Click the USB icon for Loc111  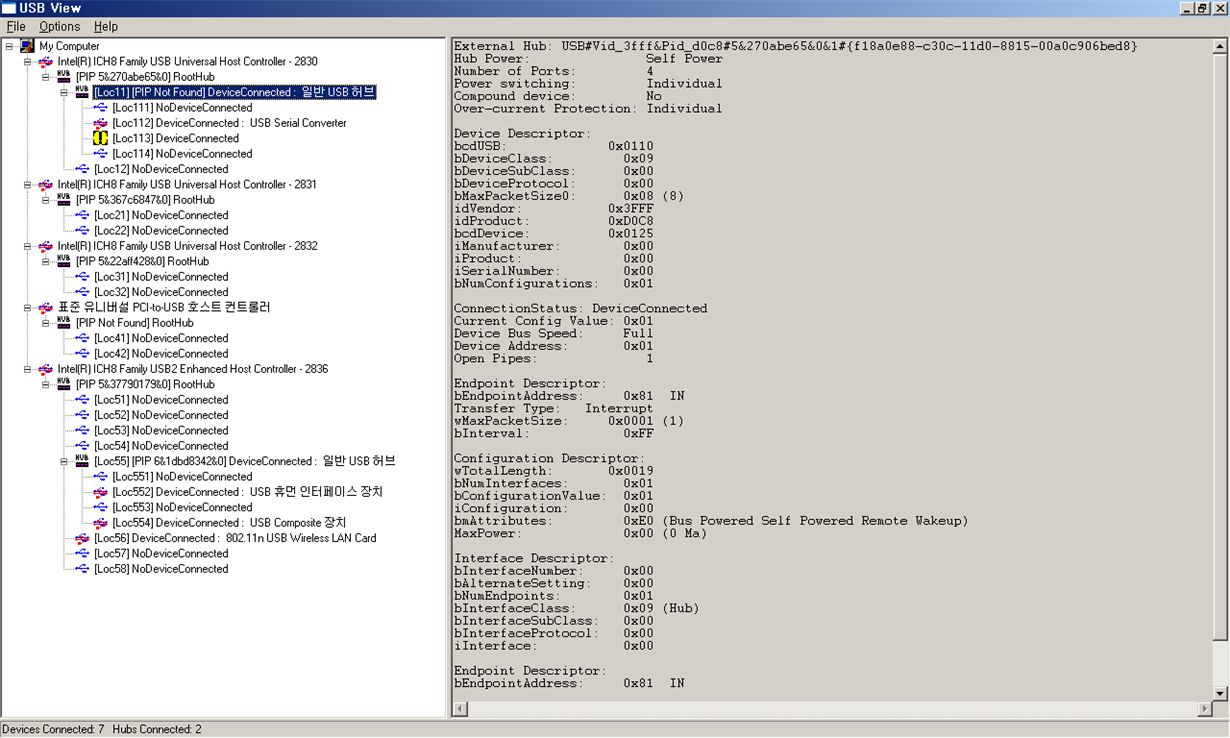[x=100, y=108]
